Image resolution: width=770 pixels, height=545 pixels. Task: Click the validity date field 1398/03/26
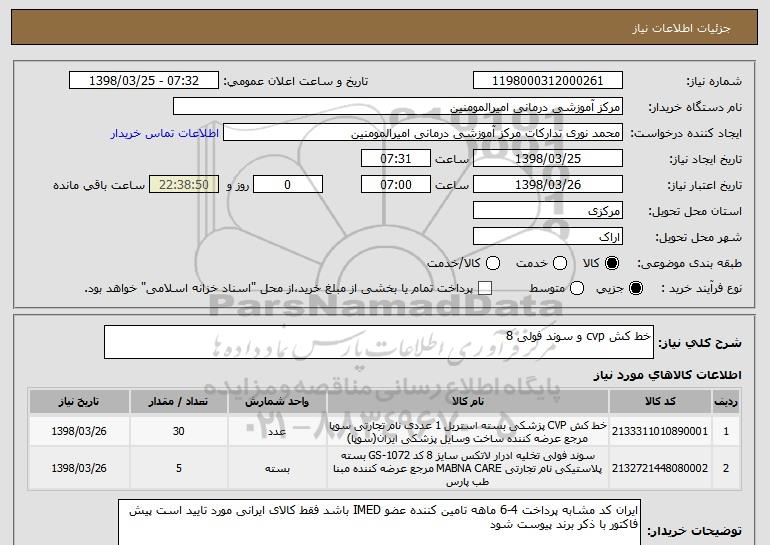(x=548, y=185)
